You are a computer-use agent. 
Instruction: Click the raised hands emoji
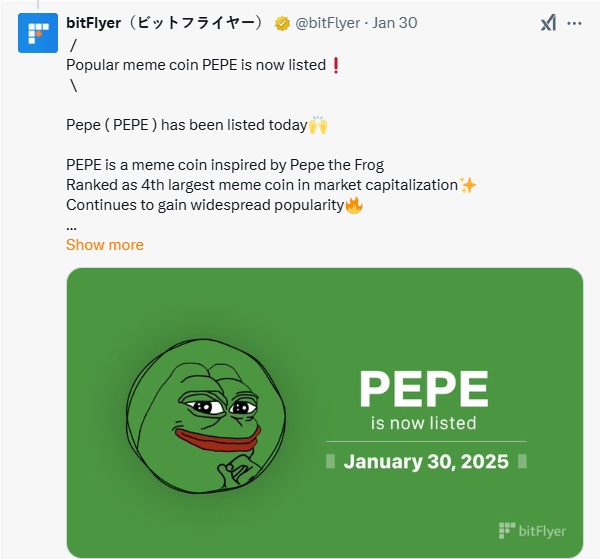(x=318, y=125)
